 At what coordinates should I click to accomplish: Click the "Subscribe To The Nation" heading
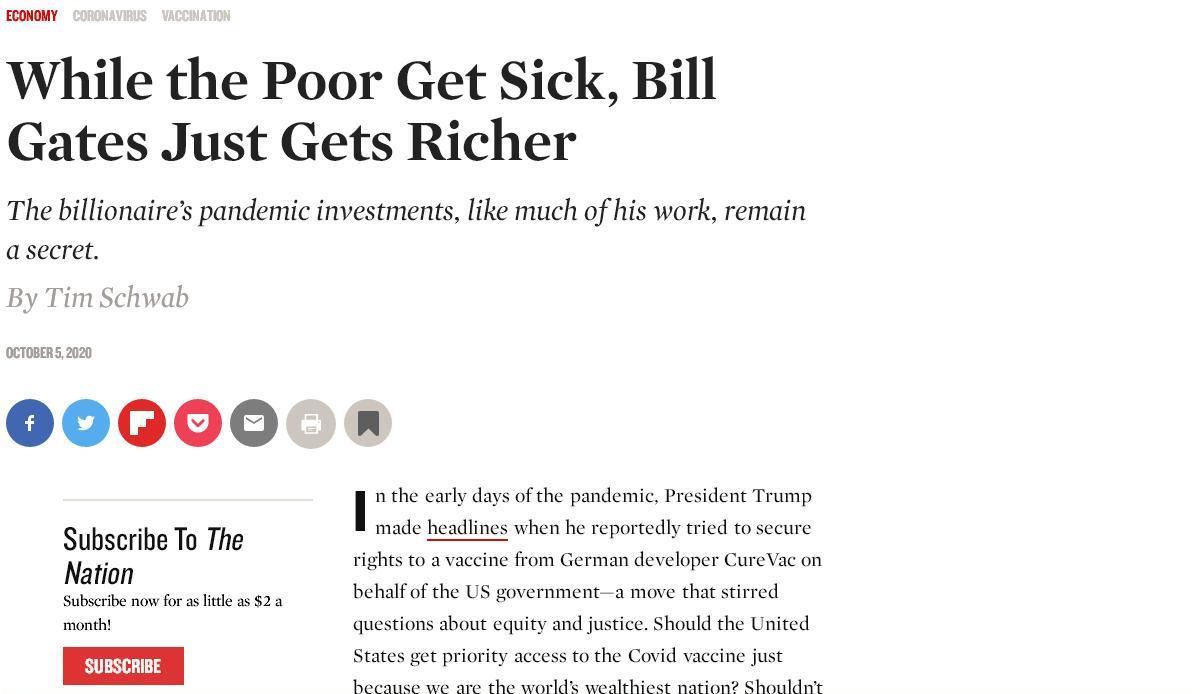pos(153,555)
